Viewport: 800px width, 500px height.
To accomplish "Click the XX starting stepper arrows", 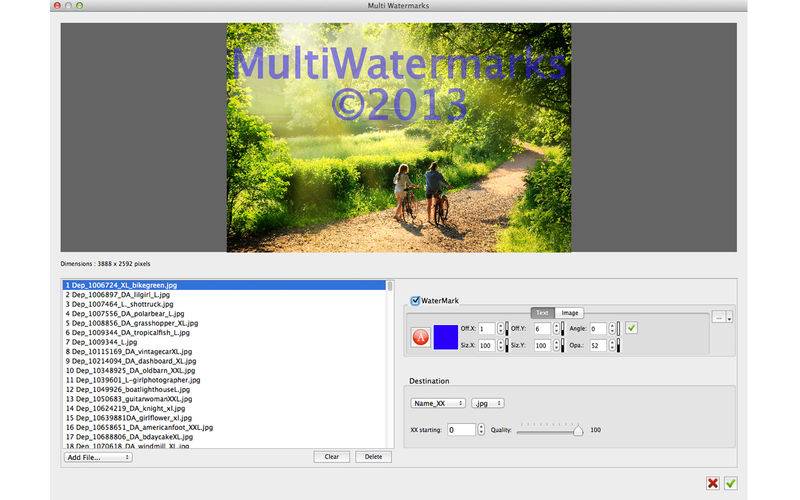I will 481,430.
